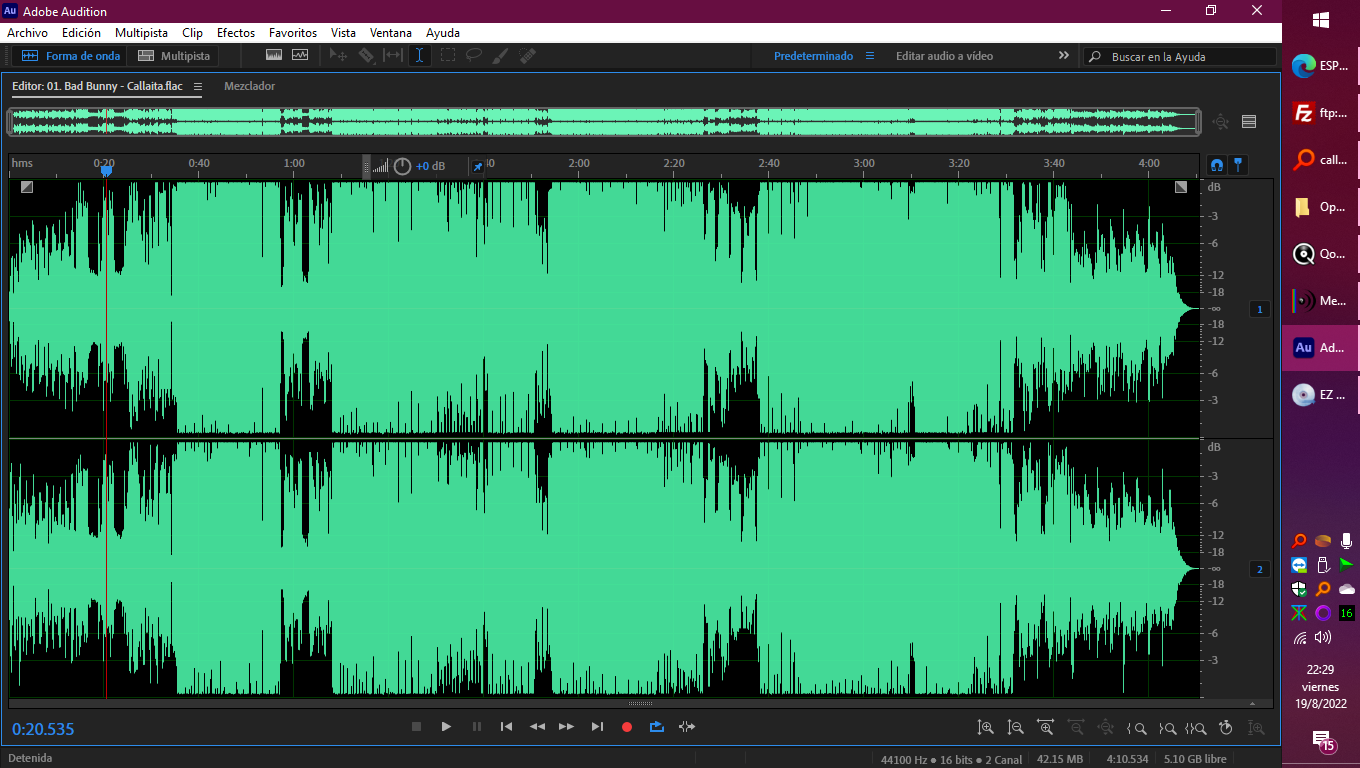1360x768 pixels.
Task: Click the Windows Start button
Action: pyautogui.click(x=1320, y=20)
